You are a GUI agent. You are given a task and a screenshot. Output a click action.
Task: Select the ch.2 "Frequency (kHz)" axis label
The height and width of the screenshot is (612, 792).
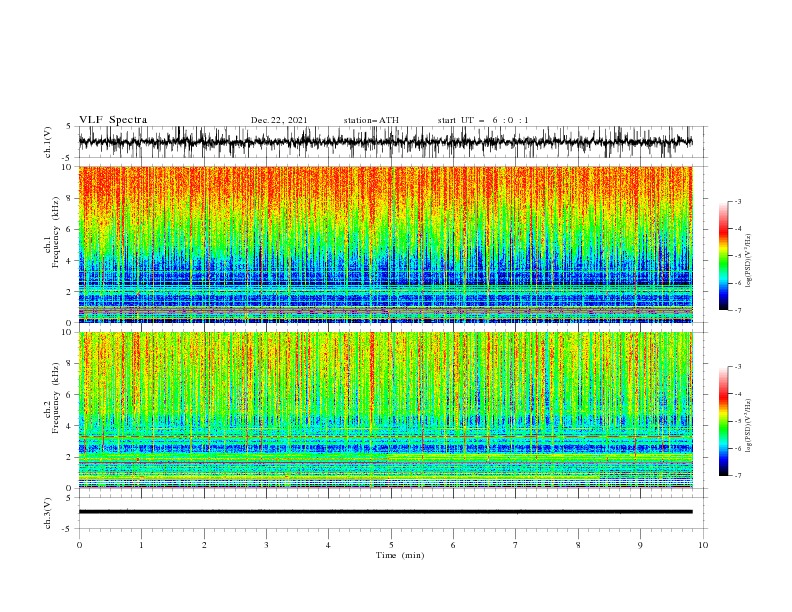point(56,397)
